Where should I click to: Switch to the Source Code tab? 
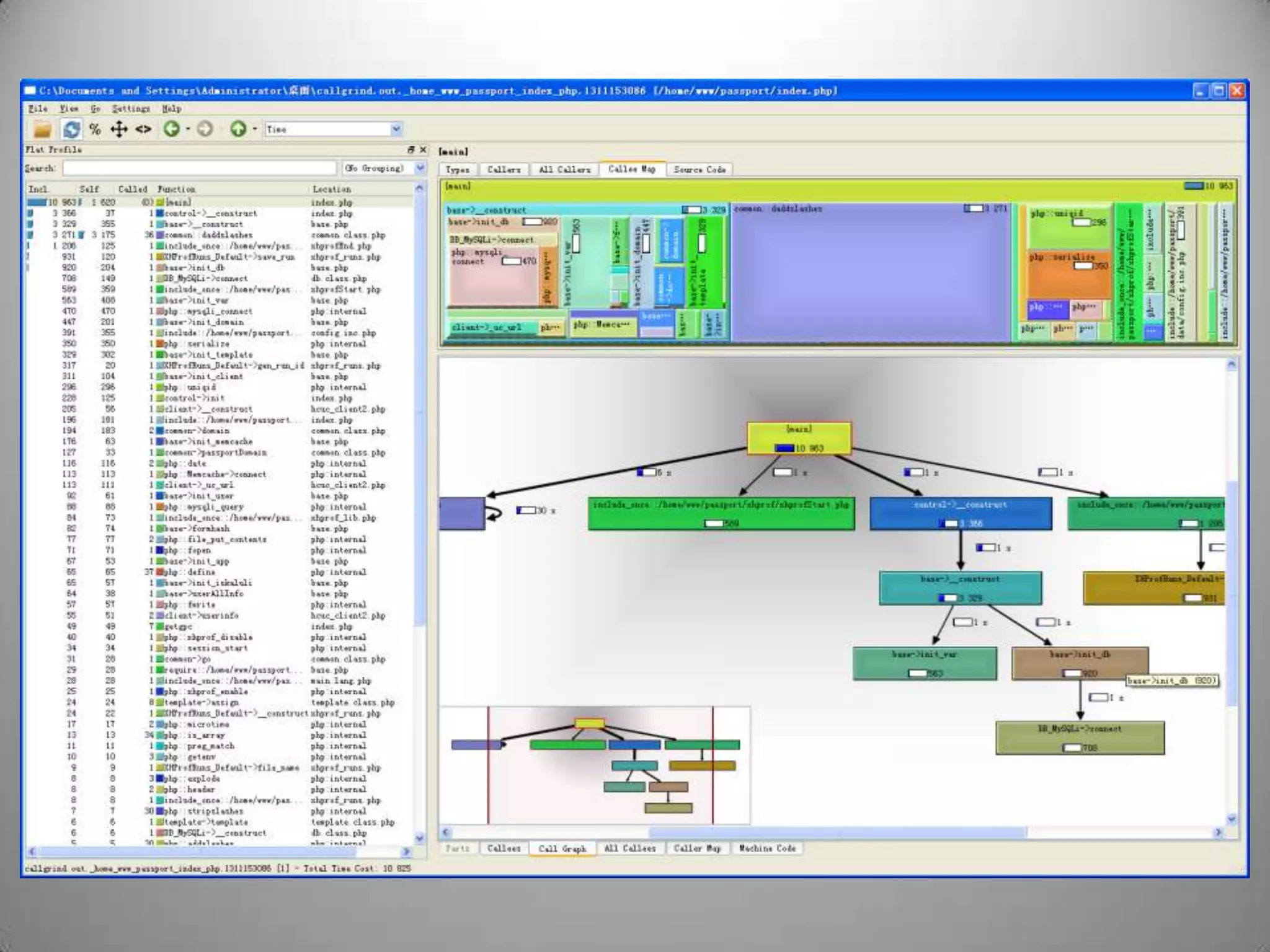(x=699, y=169)
